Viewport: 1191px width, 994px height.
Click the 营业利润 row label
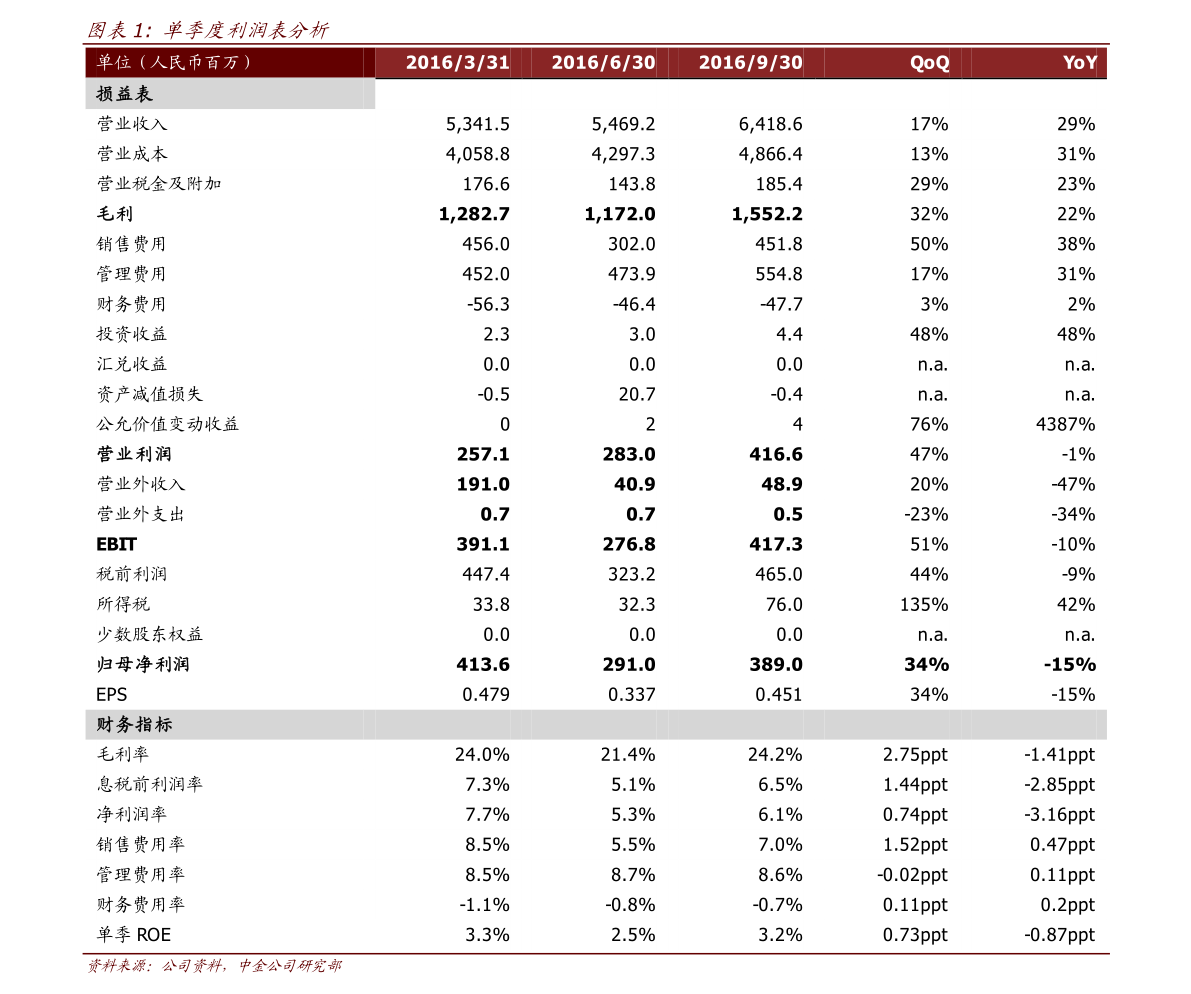(134, 454)
